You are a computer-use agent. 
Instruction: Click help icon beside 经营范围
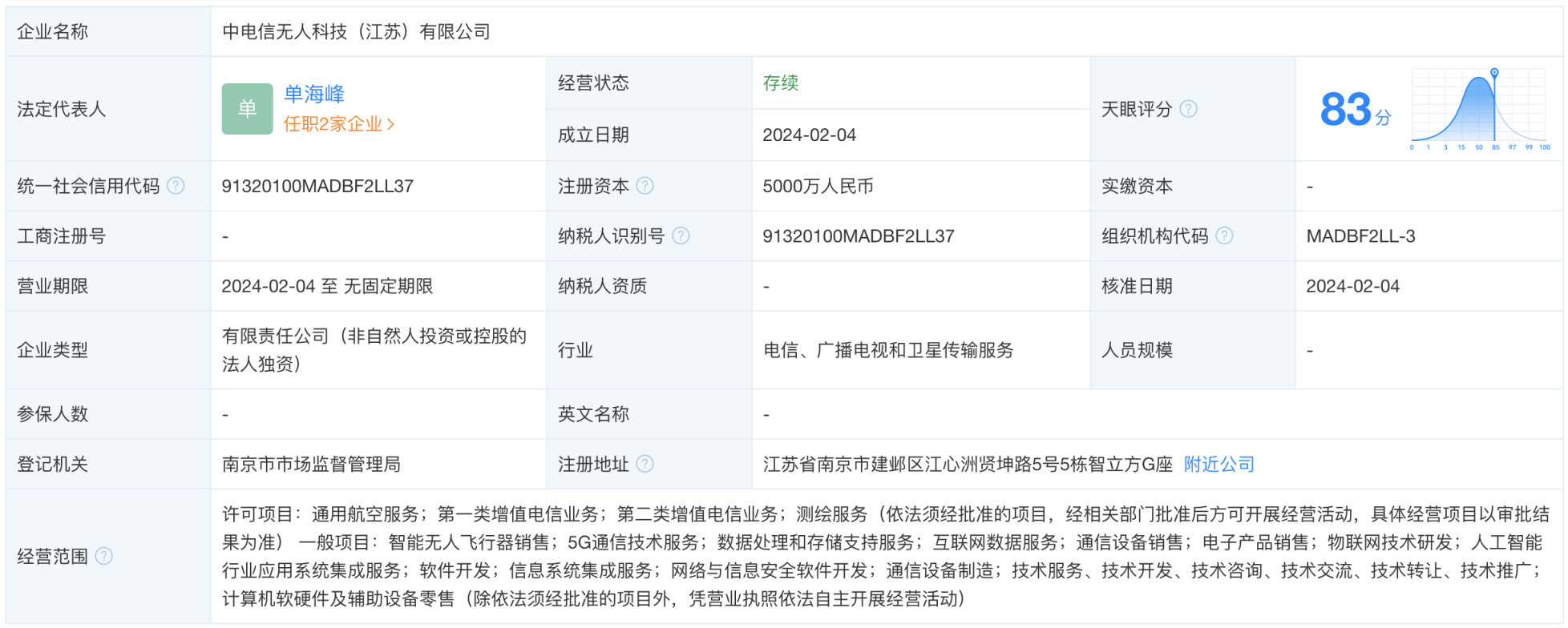point(104,556)
